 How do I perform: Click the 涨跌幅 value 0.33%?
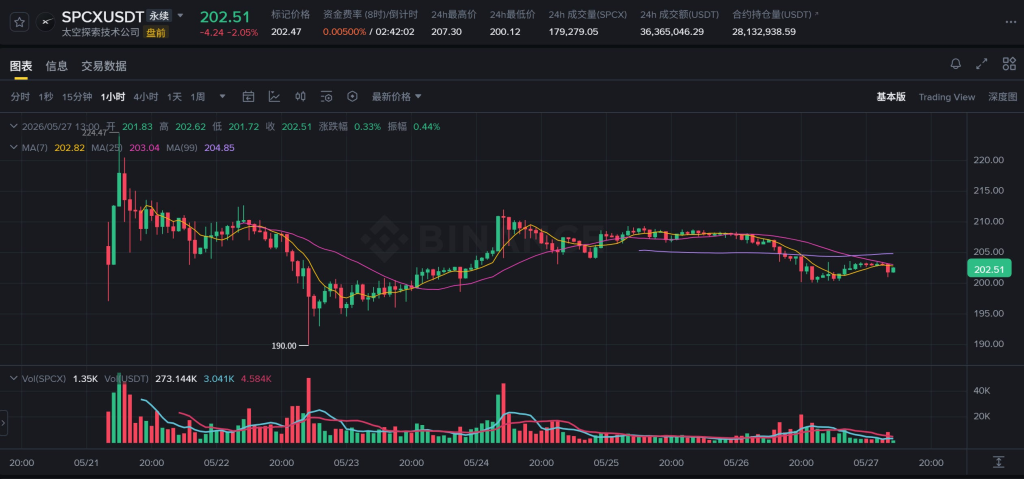pyautogui.click(x=367, y=126)
